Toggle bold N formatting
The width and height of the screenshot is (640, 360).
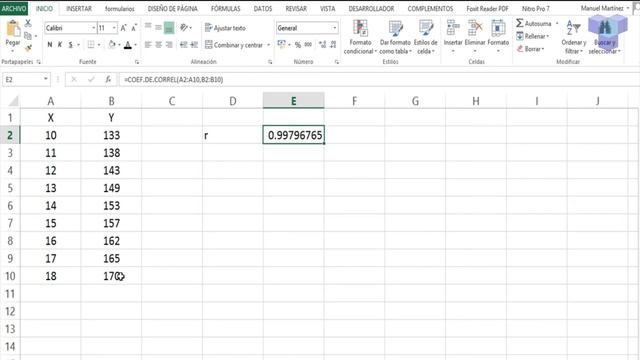[50, 44]
